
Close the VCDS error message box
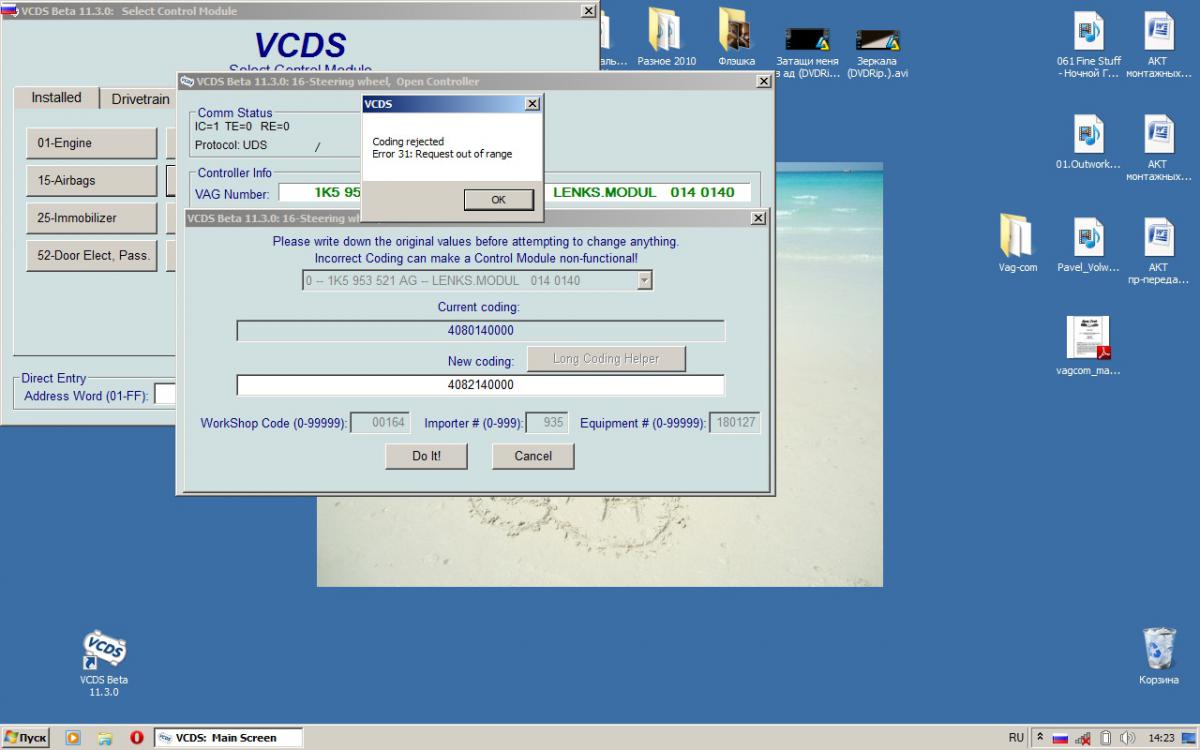[532, 103]
